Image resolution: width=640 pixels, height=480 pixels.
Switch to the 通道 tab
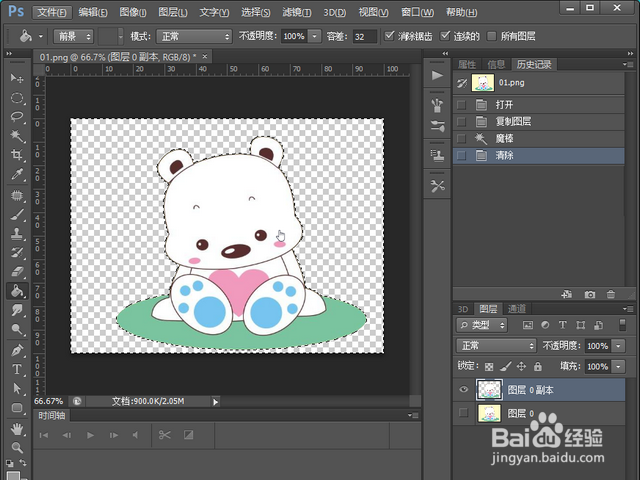point(517,309)
